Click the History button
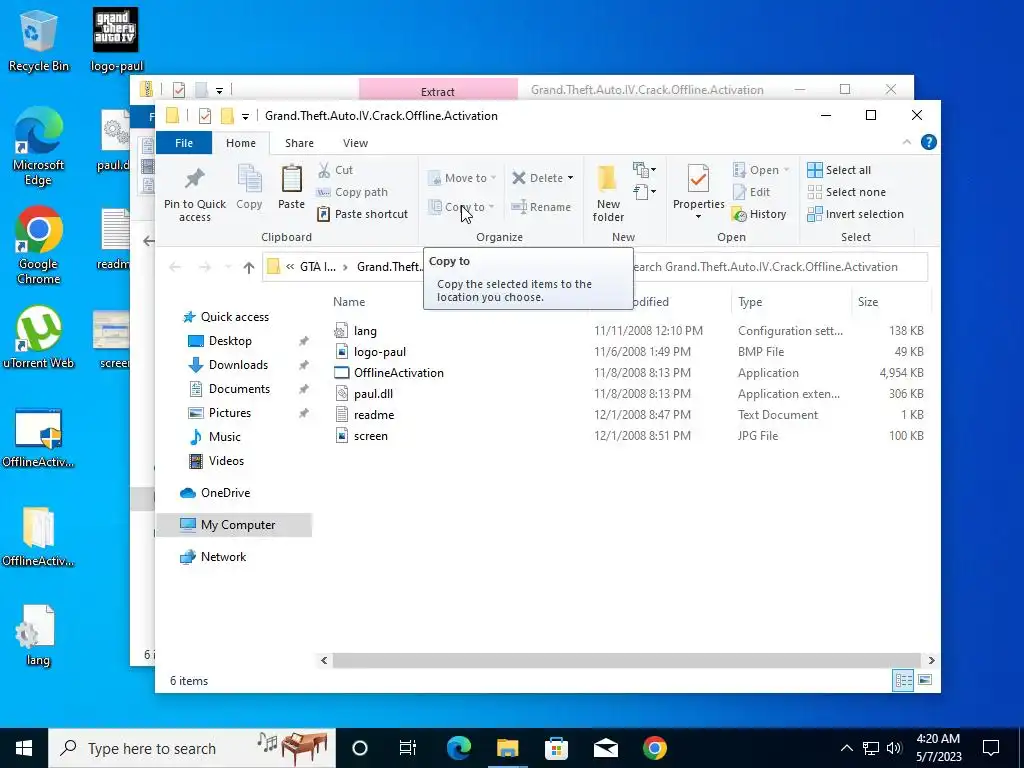 pyautogui.click(x=759, y=214)
